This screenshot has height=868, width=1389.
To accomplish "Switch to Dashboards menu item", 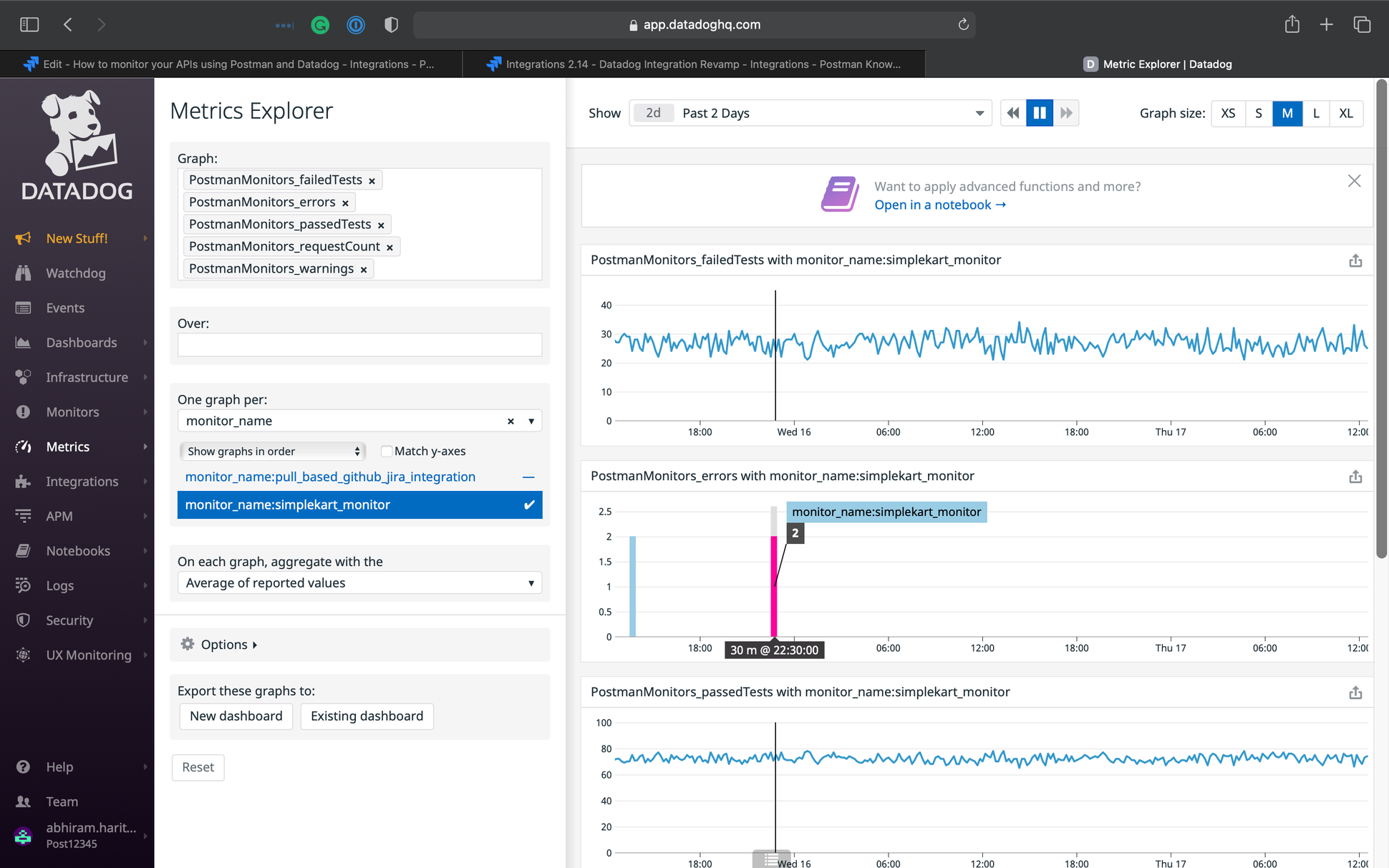I will coord(80,342).
